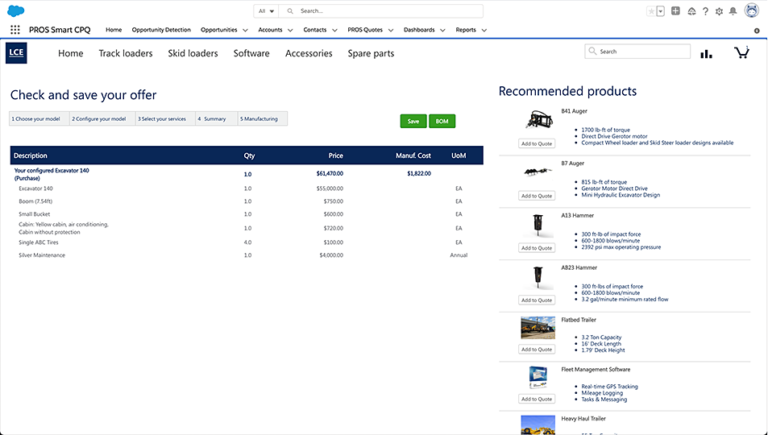Click into the global Search field
This screenshot has width=768, height=435.
tap(381, 11)
